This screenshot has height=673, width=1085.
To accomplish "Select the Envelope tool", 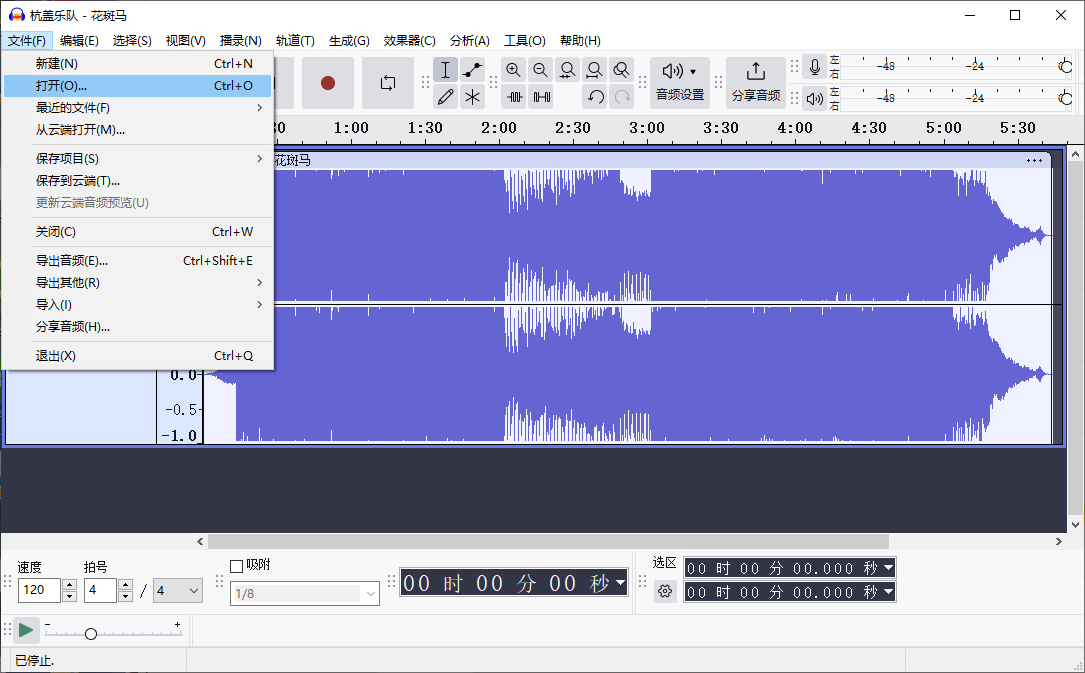I will click(473, 69).
